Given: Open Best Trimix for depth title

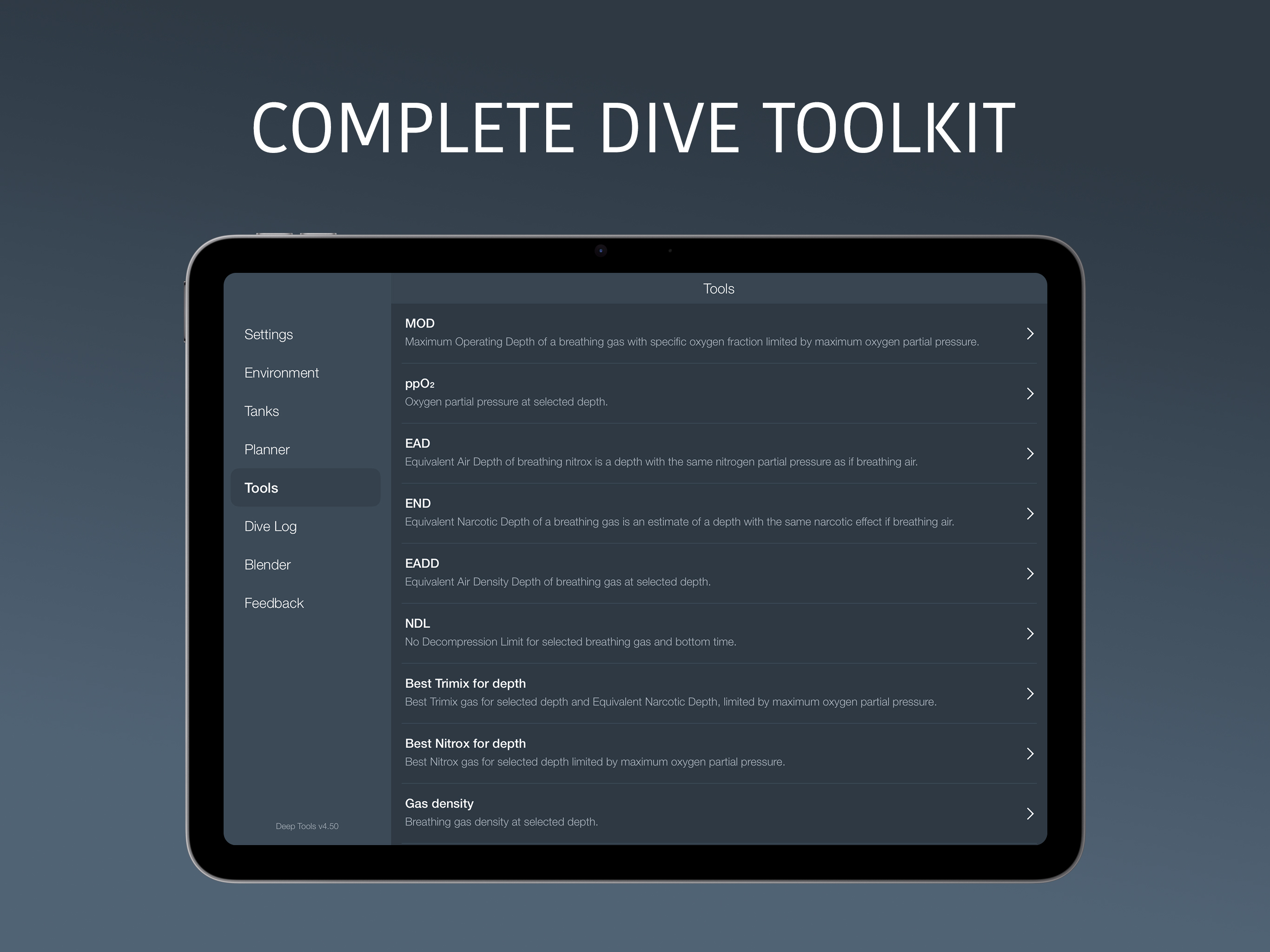Looking at the screenshot, I should click(465, 683).
